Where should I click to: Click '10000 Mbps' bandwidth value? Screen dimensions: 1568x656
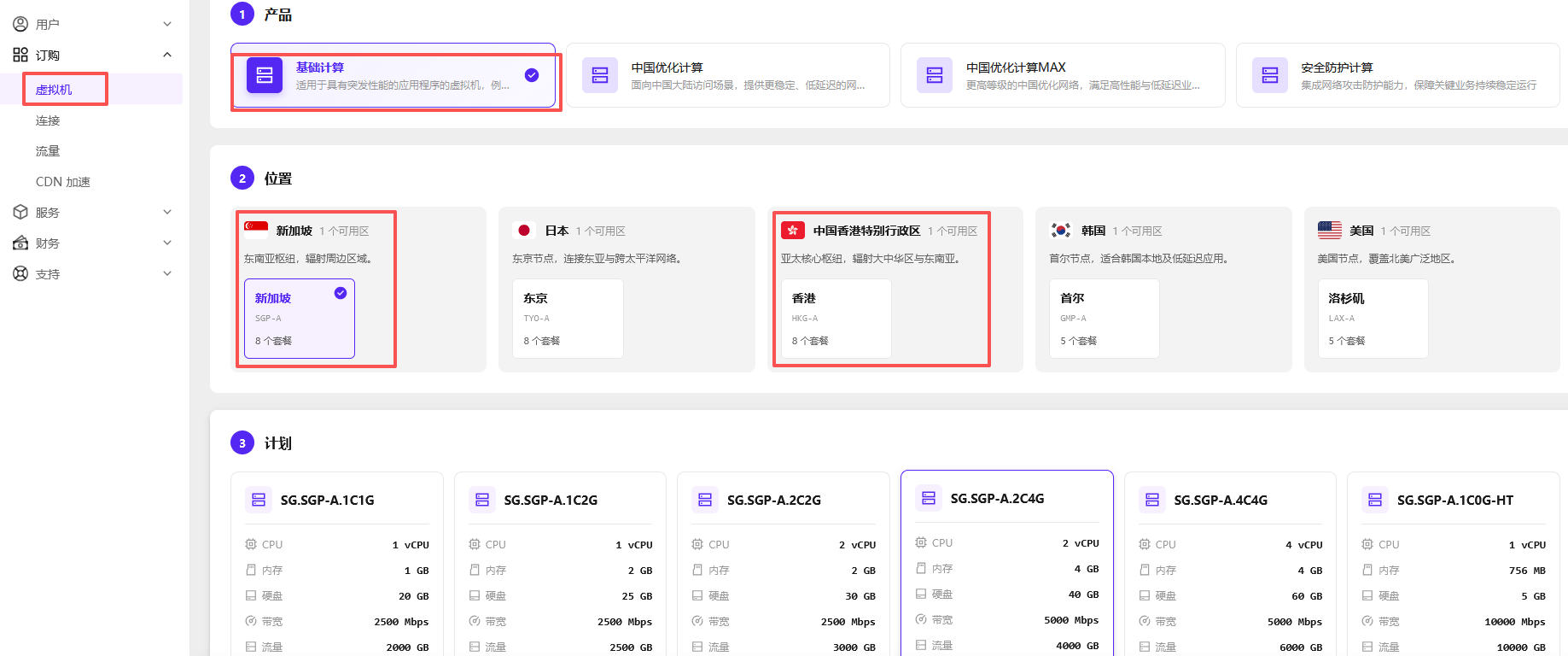click(x=1515, y=622)
